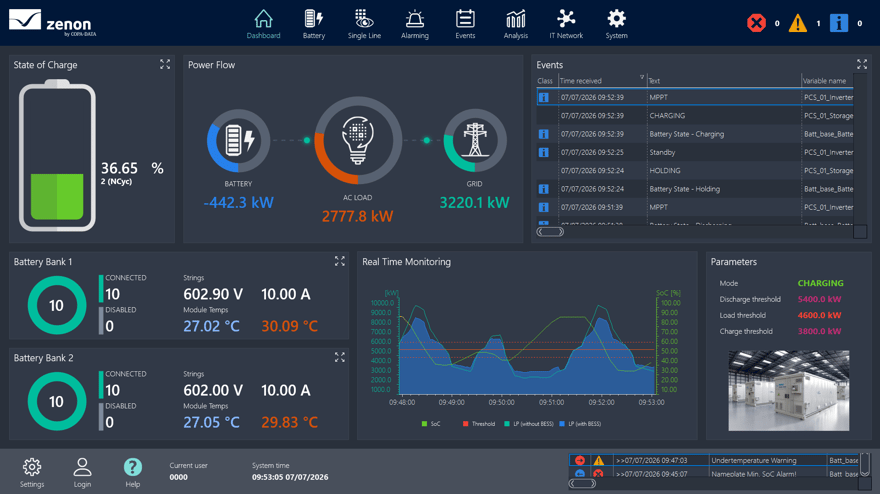Open the Single Line diagram view
The height and width of the screenshot is (494, 880).
pos(364,24)
